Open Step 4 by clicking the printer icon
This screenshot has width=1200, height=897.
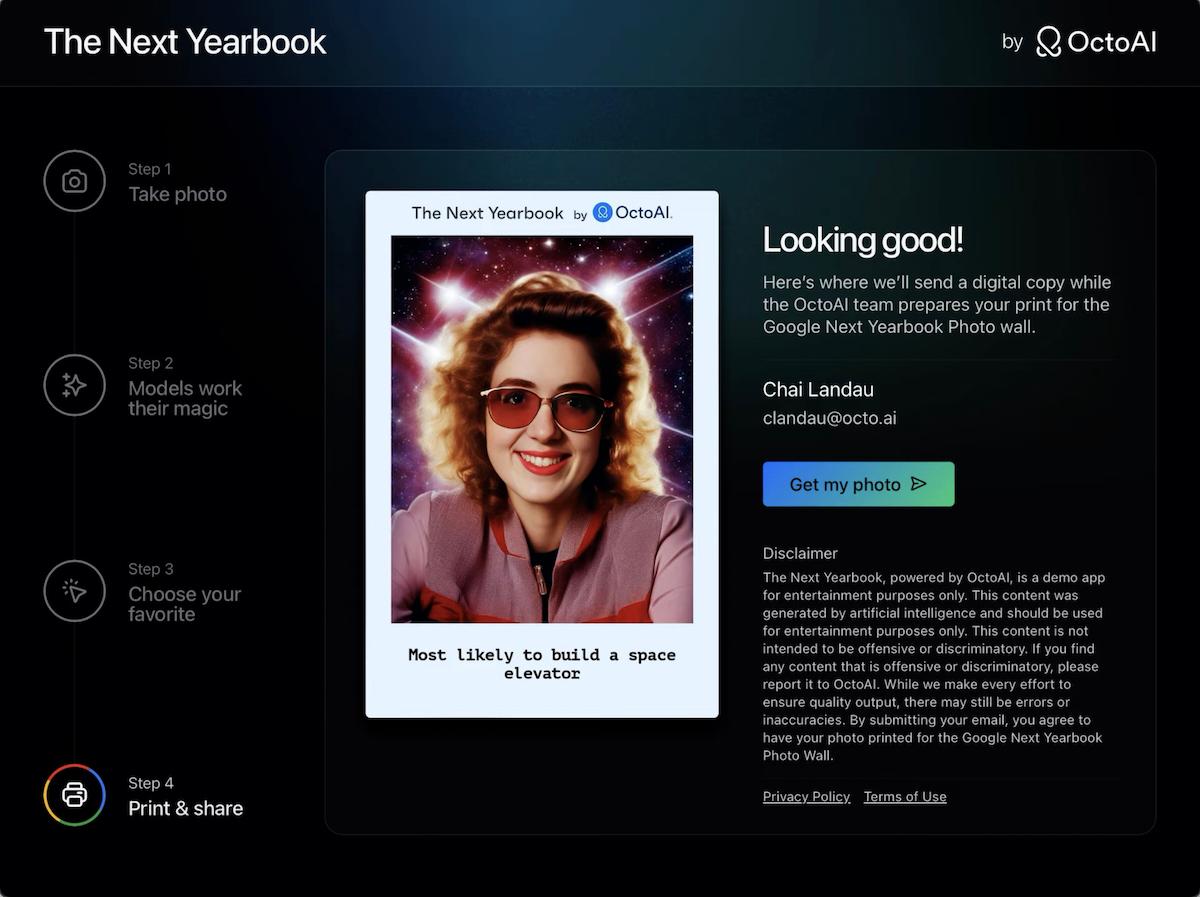coord(75,795)
